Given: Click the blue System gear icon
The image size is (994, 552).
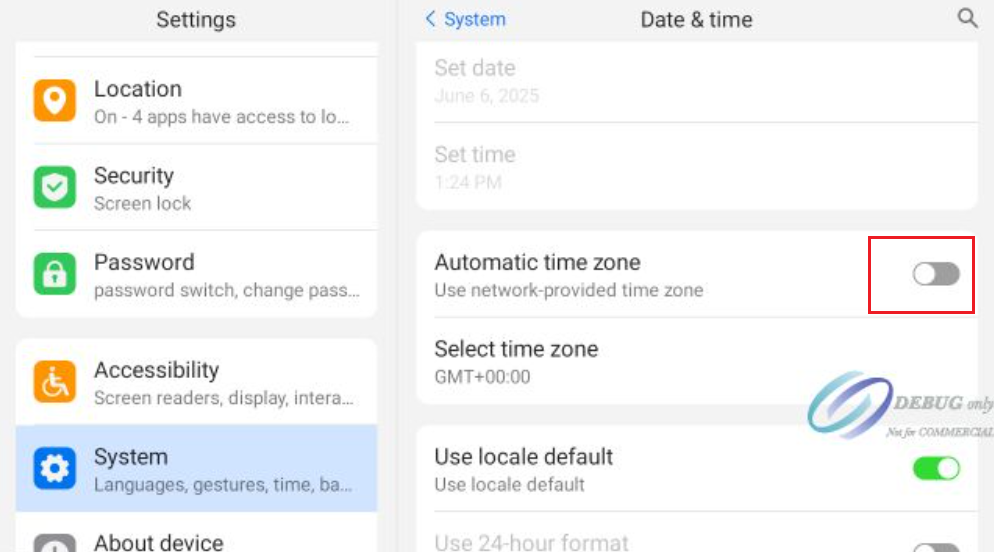Looking at the screenshot, I should pyautogui.click(x=55, y=468).
